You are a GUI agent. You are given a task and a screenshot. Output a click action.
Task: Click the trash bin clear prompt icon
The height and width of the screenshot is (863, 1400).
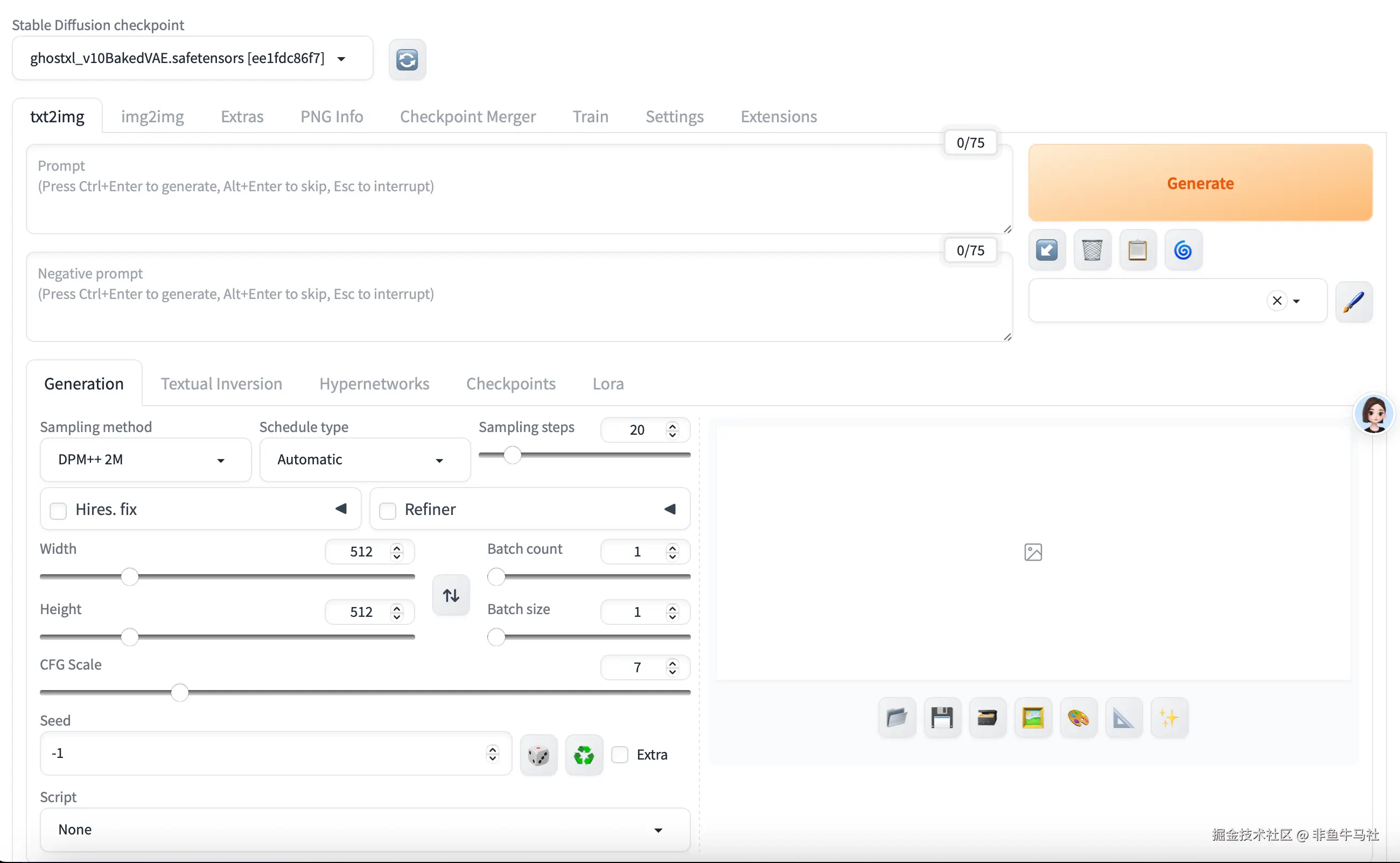point(1092,250)
